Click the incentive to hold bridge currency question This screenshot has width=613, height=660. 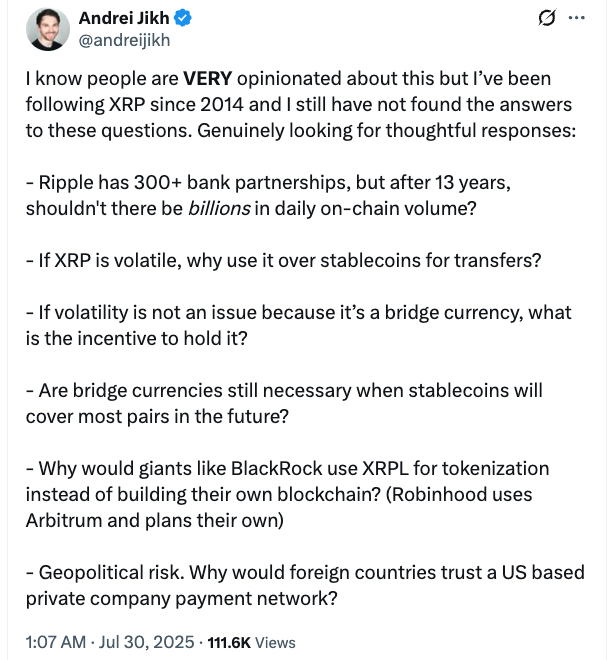point(298,325)
